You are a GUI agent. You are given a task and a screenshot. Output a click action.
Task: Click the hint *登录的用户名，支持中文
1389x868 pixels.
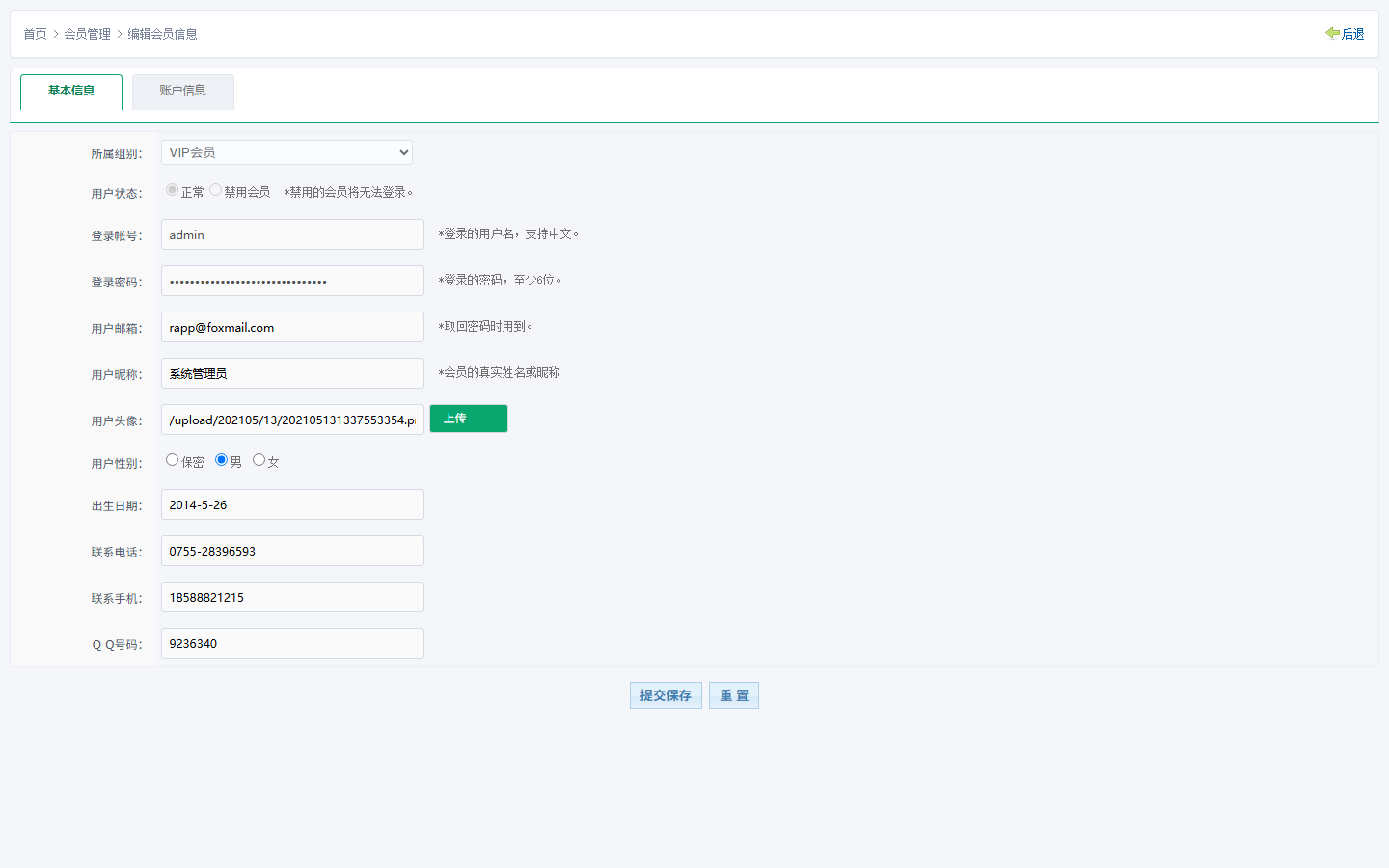coord(508,234)
